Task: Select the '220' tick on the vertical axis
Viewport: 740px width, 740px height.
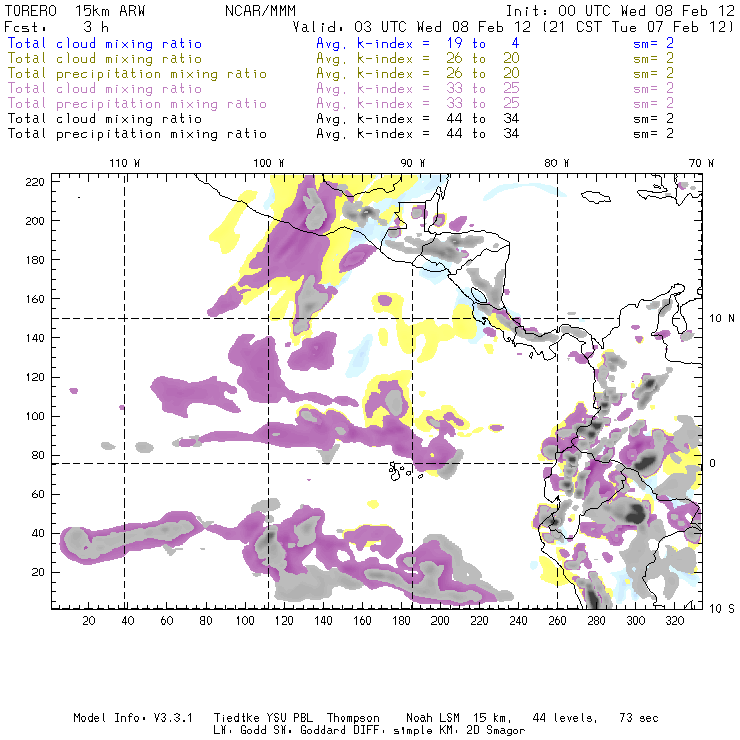Action: tap(35, 182)
